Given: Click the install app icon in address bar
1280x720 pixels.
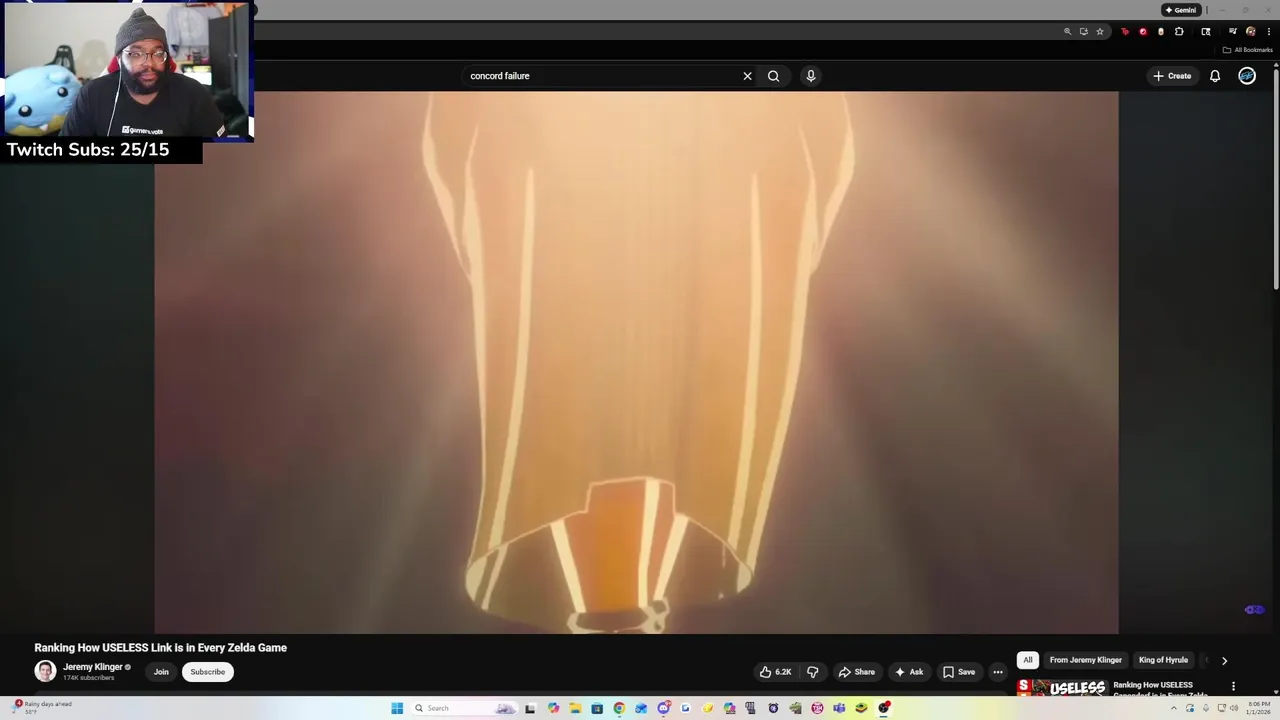Looking at the screenshot, I should point(1084,32).
